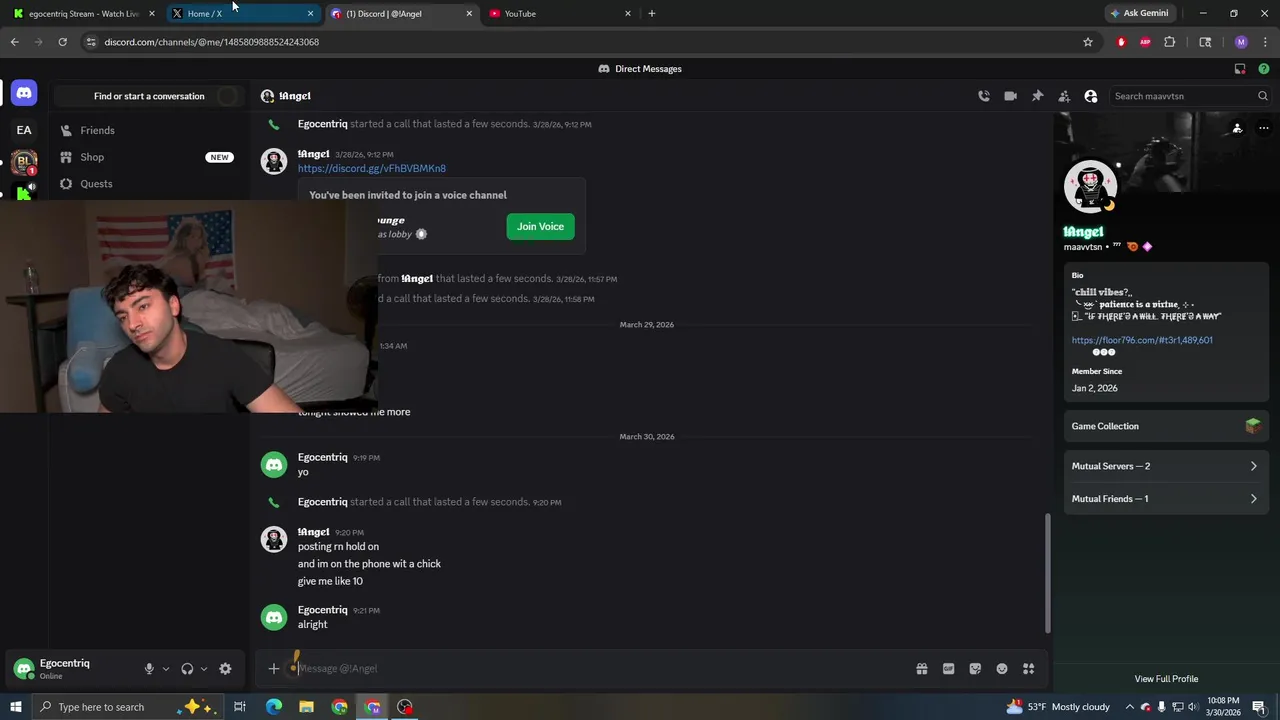Viewport: 1280px width, 720px height.
Task: Show hidden system tray icons chevron
Action: (x=1130, y=707)
